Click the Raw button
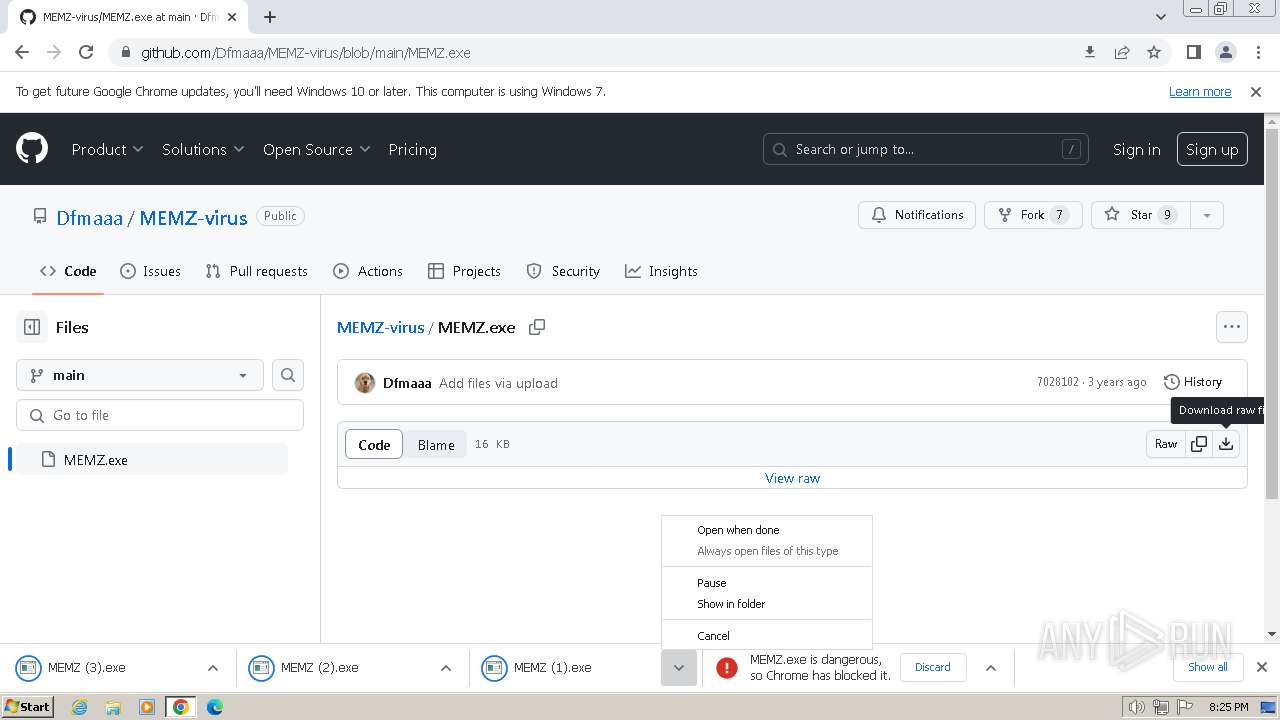1280x720 pixels. point(1166,444)
